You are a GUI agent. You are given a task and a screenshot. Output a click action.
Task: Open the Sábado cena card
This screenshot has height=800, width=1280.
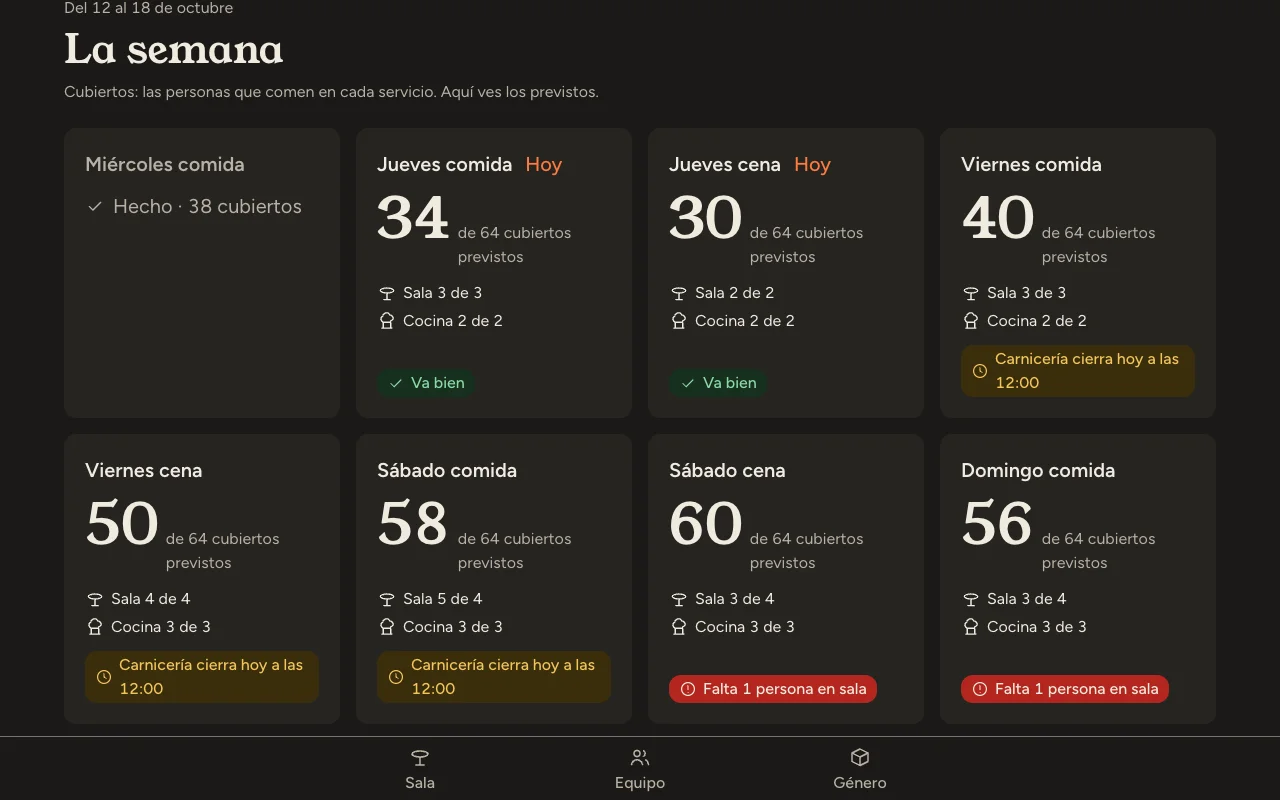point(786,579)
